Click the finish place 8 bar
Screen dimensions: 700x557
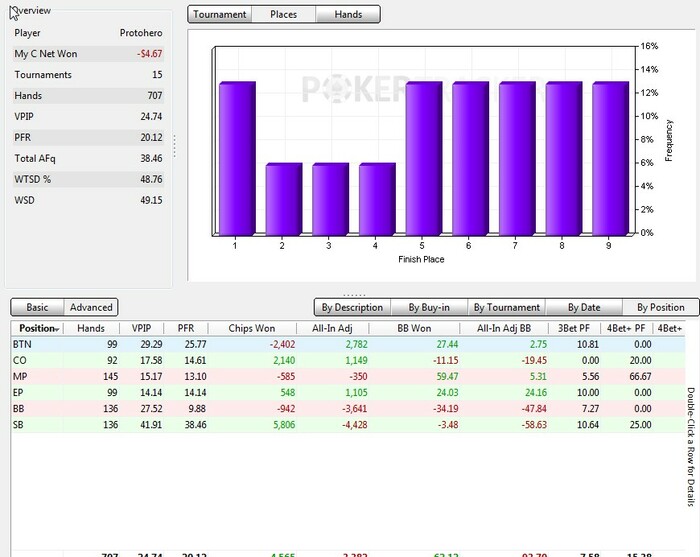tap(564, 158)
